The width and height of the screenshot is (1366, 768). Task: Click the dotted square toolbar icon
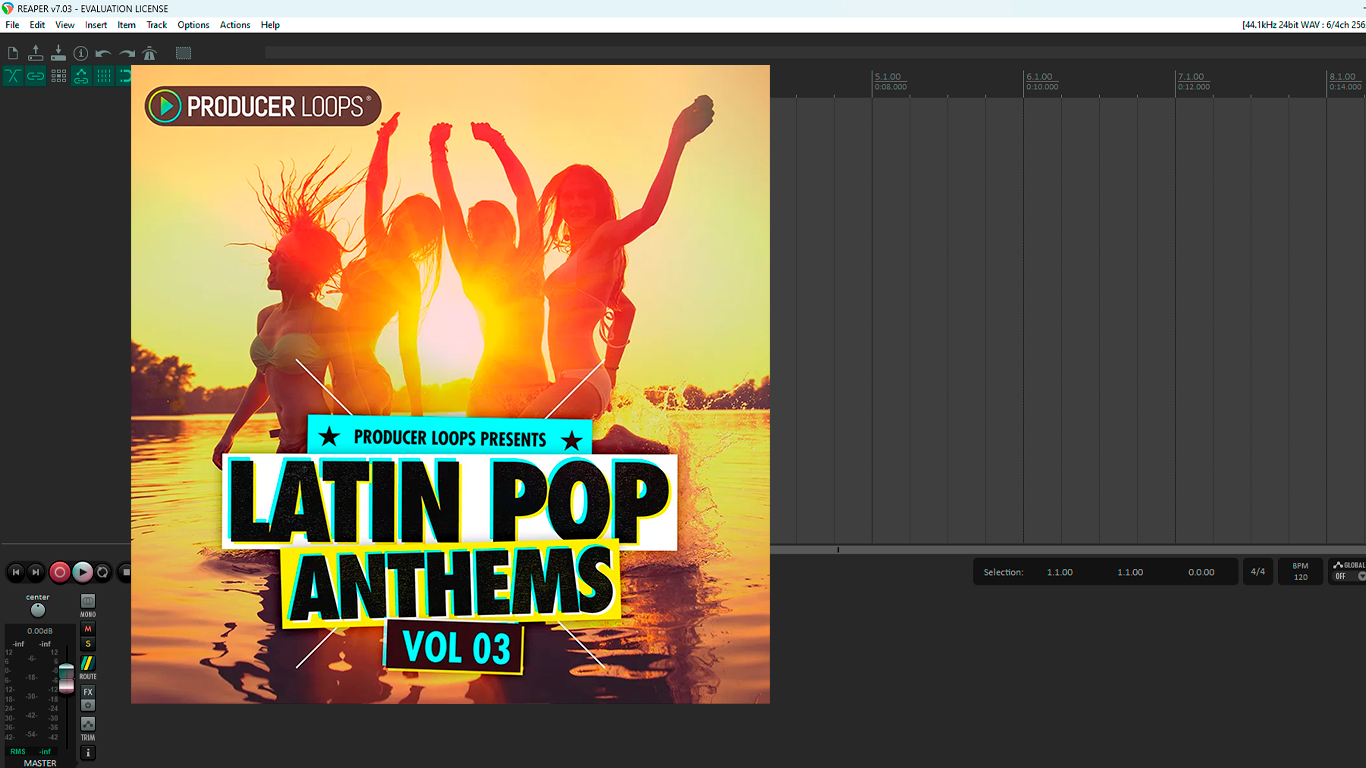coord(184,53)
